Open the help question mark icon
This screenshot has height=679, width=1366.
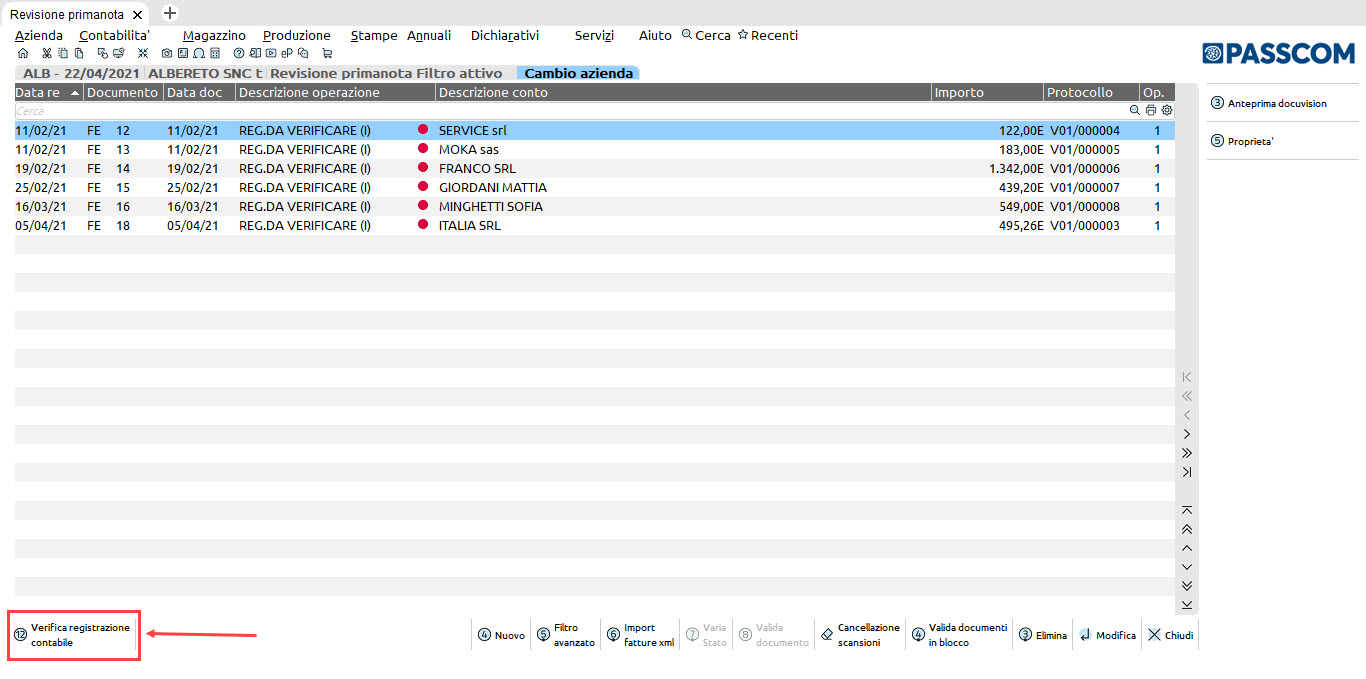[x=239, y=53]
